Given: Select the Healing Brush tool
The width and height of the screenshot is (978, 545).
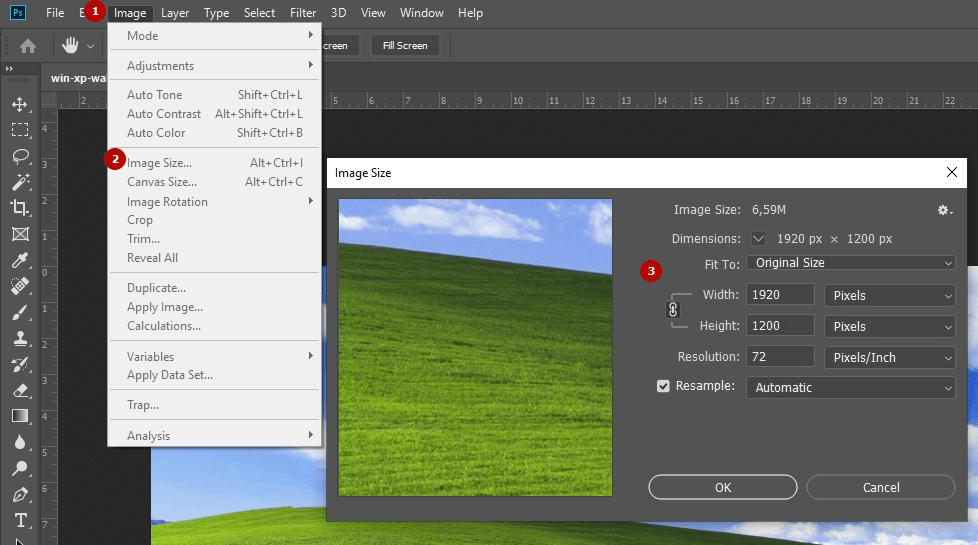Looking at the screenshot, I should (19, 286).
